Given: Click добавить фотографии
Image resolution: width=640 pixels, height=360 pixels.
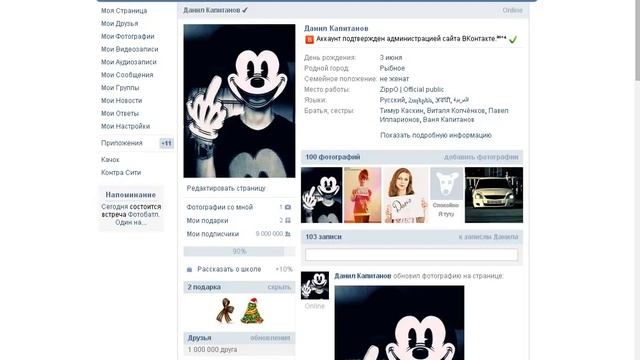Looking at the screenshot, I should (481, 157).
